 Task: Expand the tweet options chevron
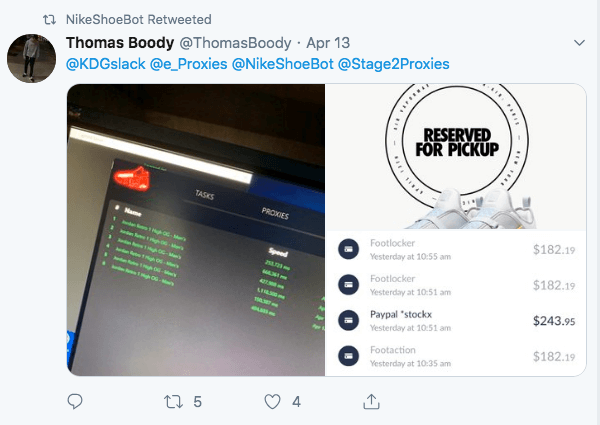click(x=579, y=43)
